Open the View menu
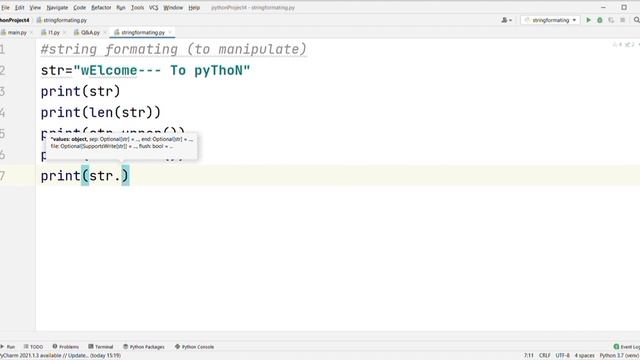This screenshot has width=640, height=360. pyautogui.click(x=35, y=7)
